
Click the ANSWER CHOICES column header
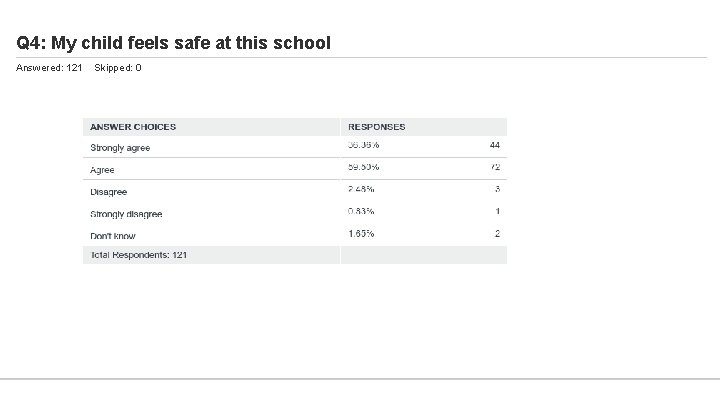tap(133, 127)
